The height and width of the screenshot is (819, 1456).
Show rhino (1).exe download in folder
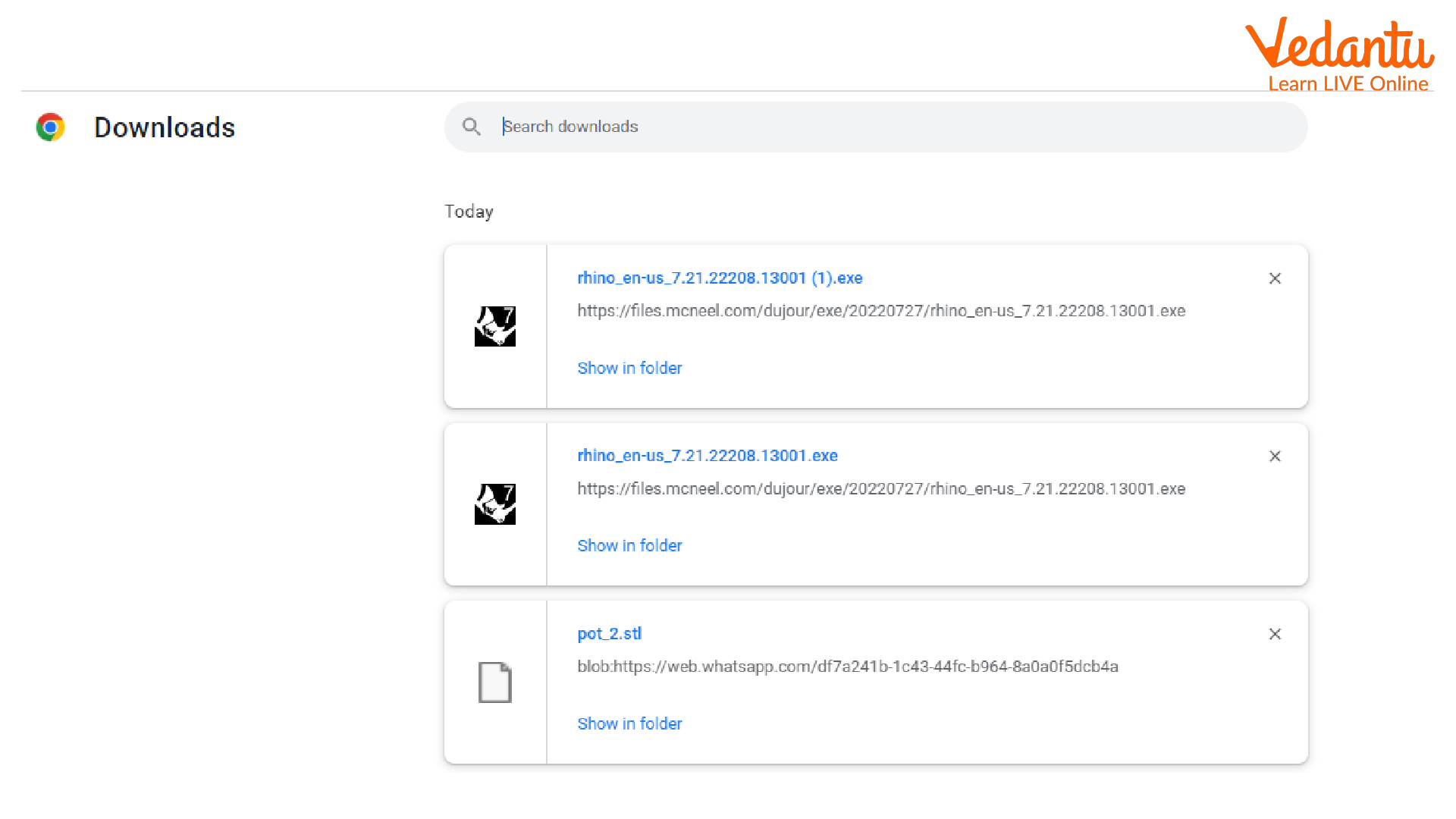pos(629,369)
